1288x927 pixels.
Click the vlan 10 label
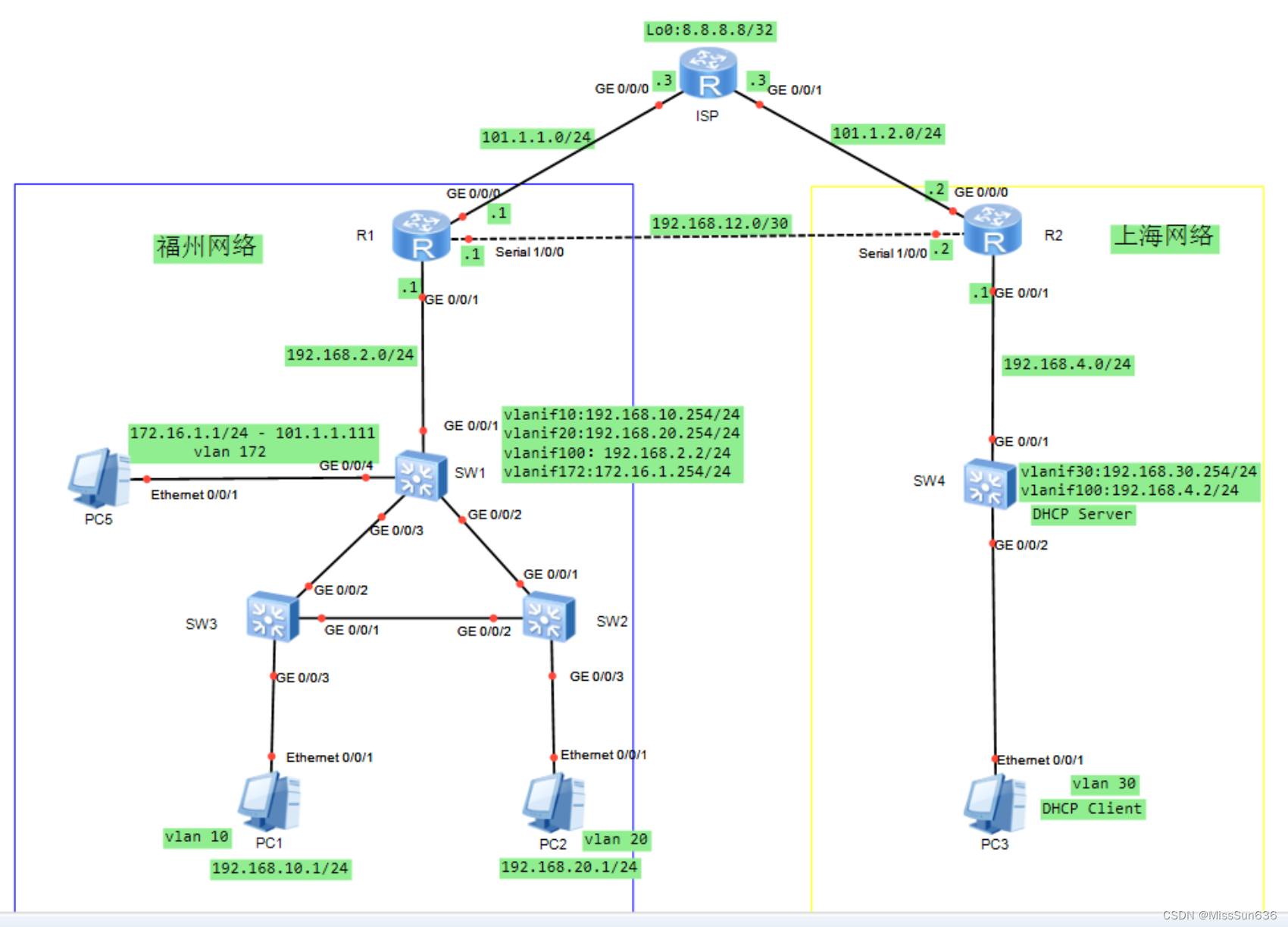pyautogui.click(x=197, y=837)
